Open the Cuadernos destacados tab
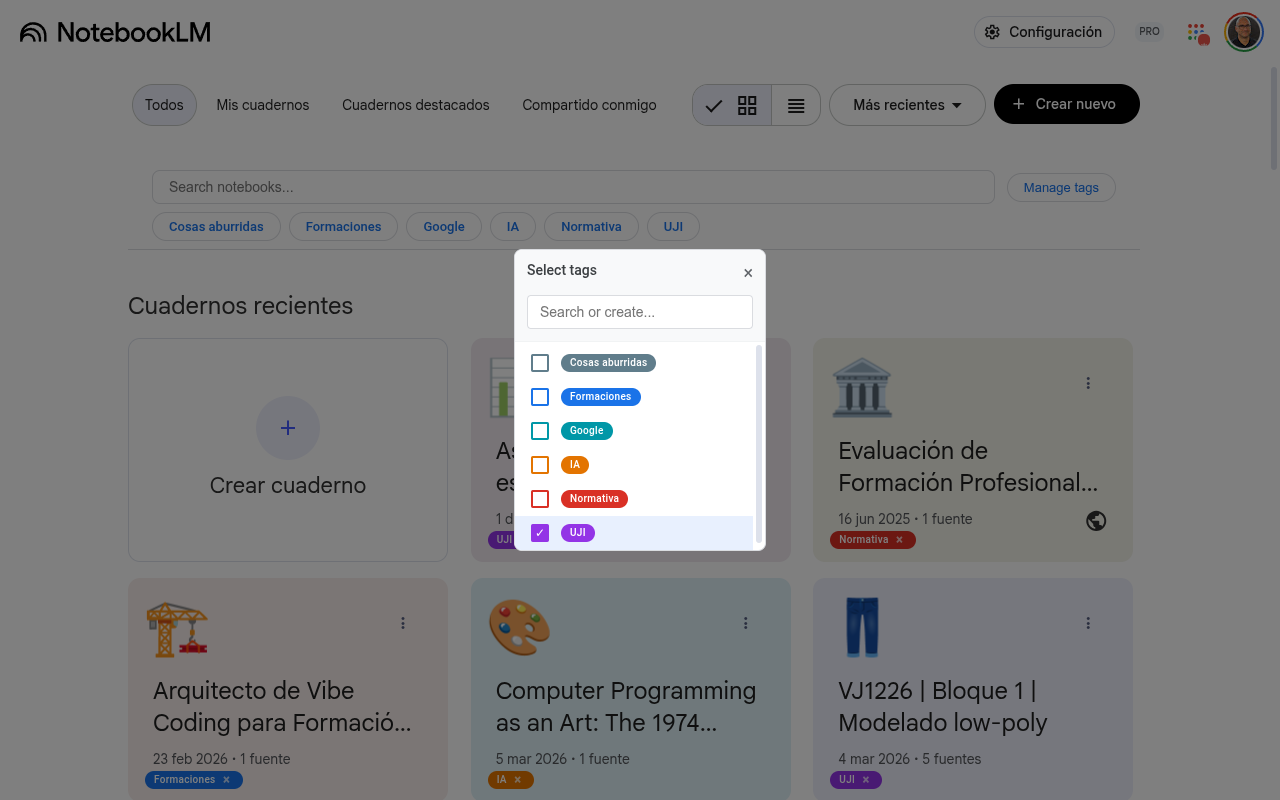Screen dimensions: 1280x800 pyautogui.click(x=416, y=105)
